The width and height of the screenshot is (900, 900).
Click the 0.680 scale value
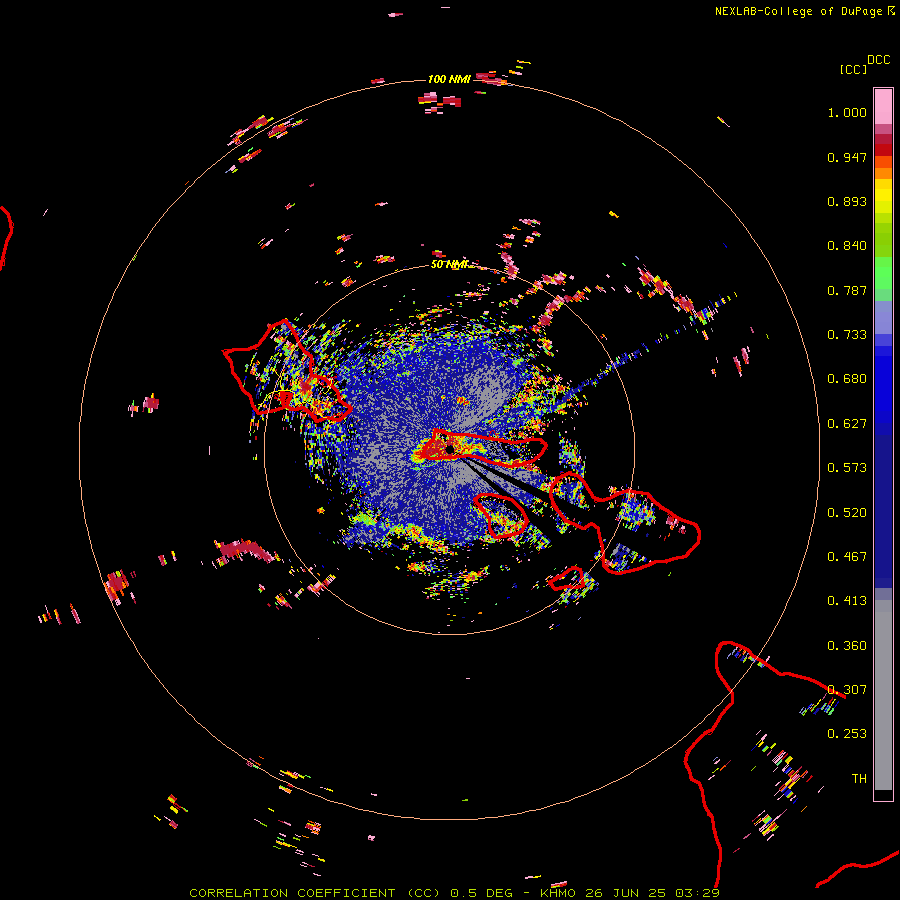coord(847,379)
